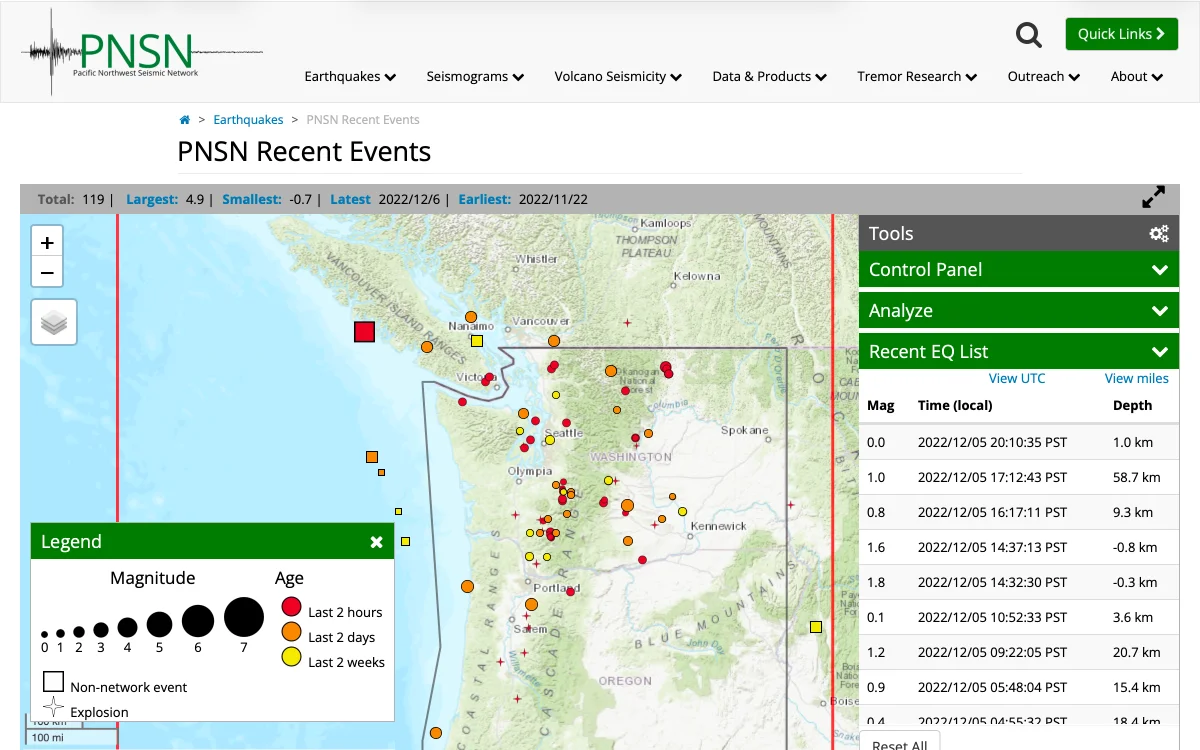Image resolution: width=1200 pixels, height=750 pixels.
Task: Open the Outreach menu
Action: 1043,76
